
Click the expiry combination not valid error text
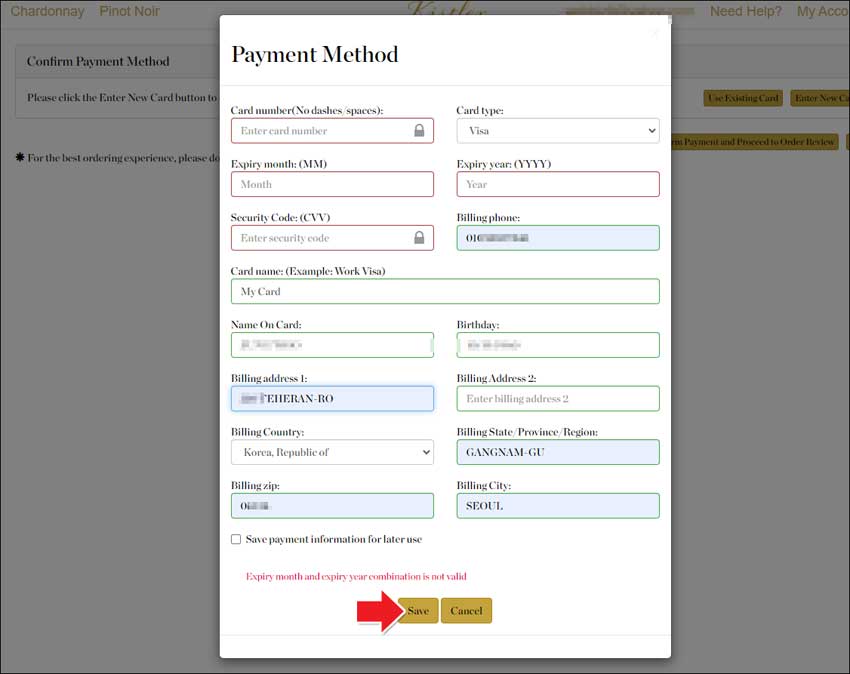point(356,576)
